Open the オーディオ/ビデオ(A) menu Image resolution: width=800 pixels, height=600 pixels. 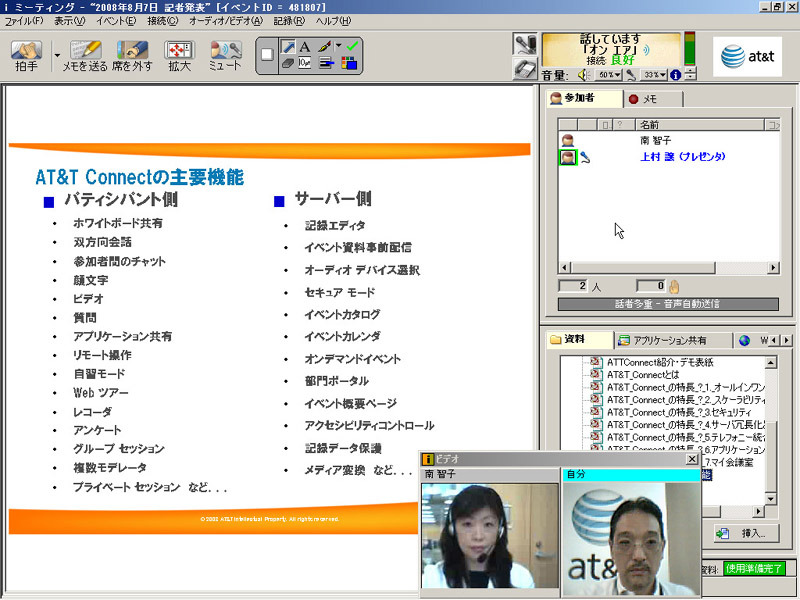(x=226, y=21)
